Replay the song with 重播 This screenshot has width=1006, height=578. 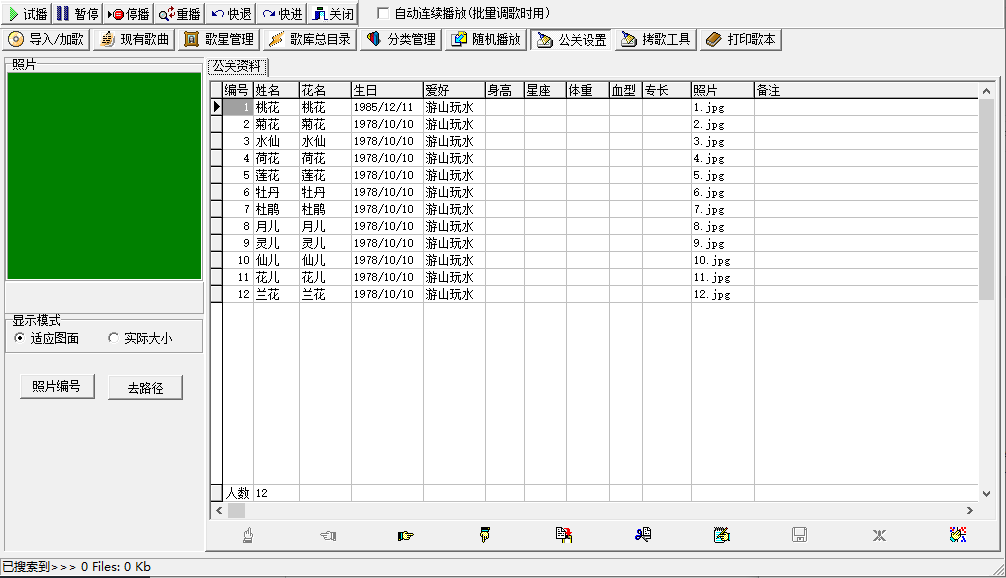click(180, 13)
